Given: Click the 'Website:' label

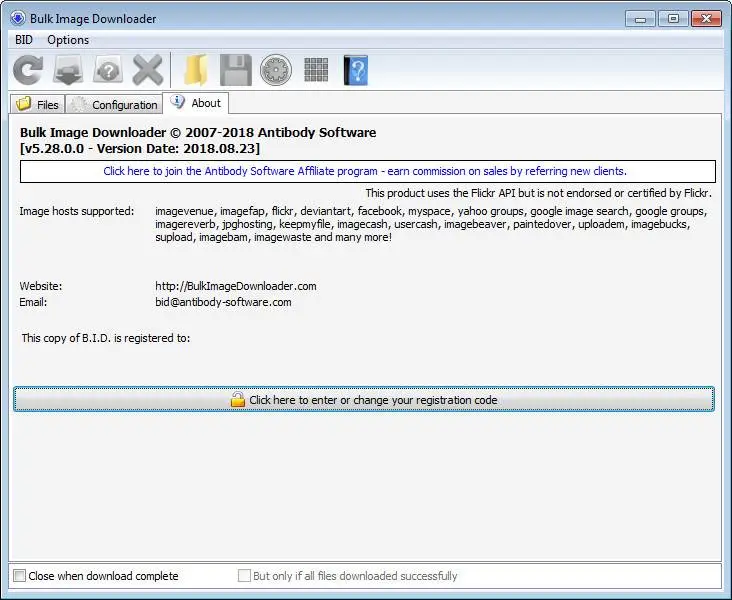Looking at the screenshot, I should point(41,286).
